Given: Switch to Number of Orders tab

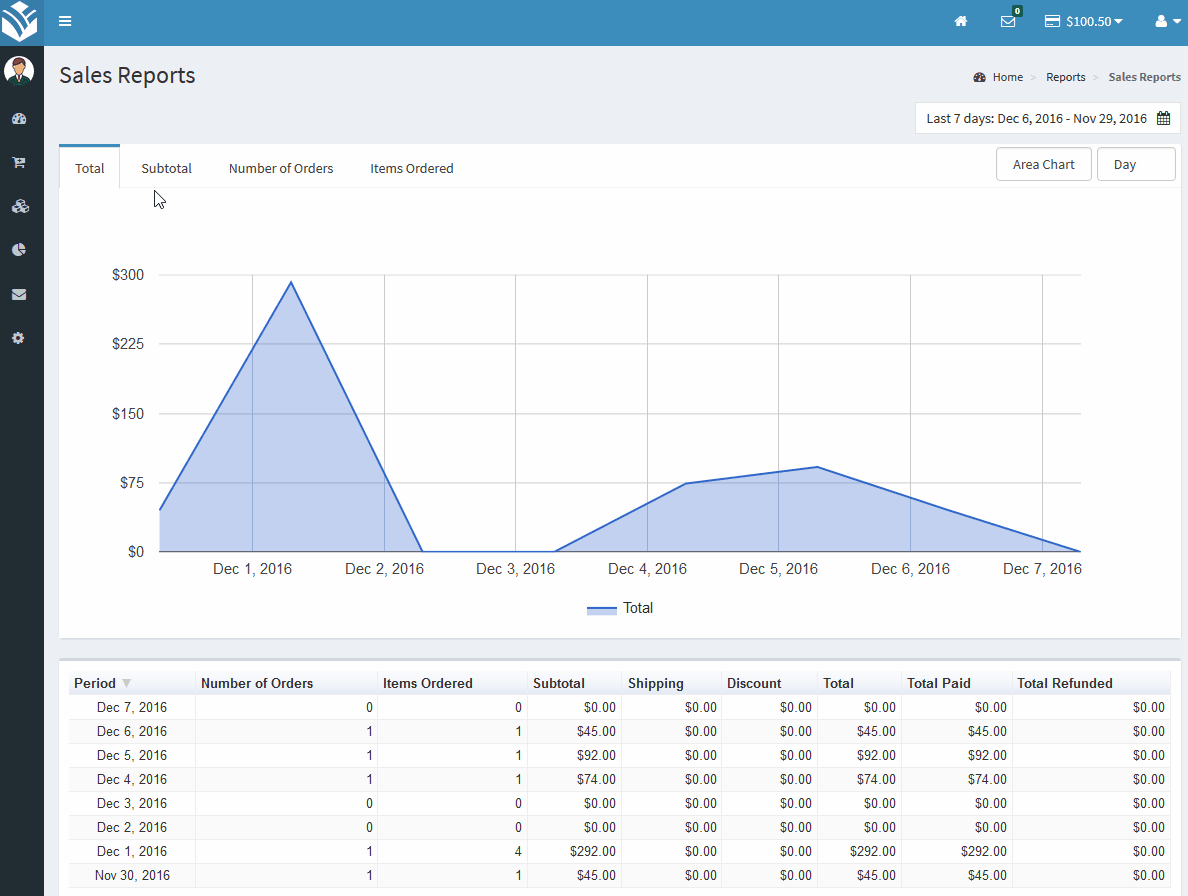Looking at the screenshot, I should pos(281,168).
